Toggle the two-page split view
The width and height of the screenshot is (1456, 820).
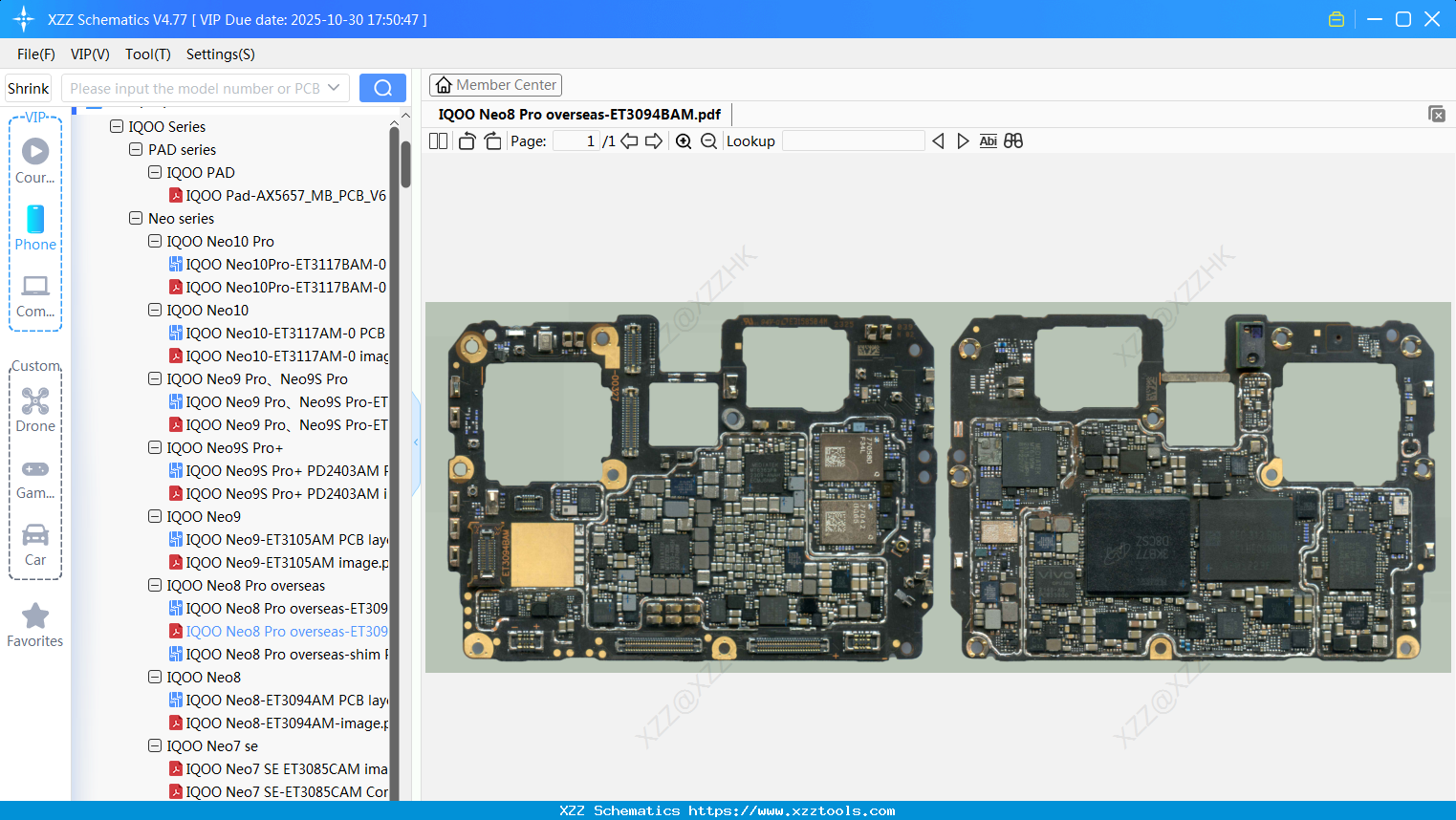pyautogui.click(x=439, y=141)
